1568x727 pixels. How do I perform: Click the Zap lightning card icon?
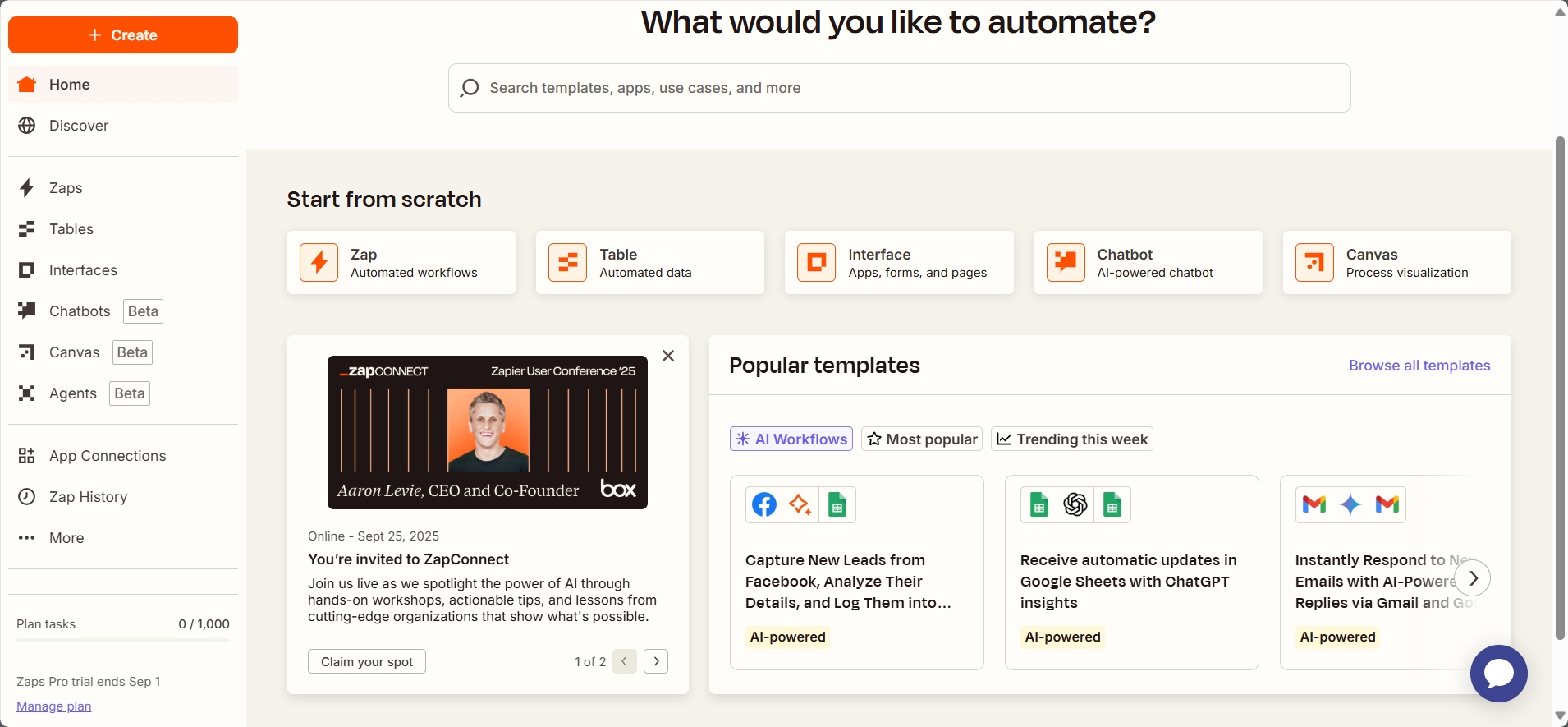[x=319, y=263]
